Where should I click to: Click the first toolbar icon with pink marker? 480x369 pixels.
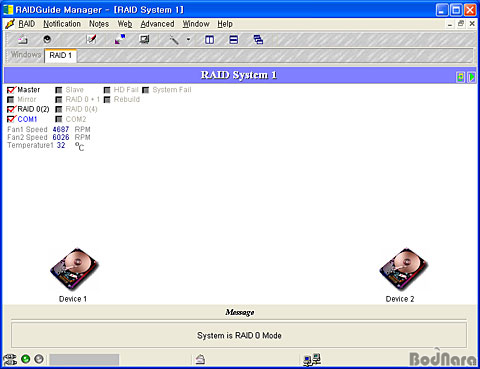(x=23, y=40)
